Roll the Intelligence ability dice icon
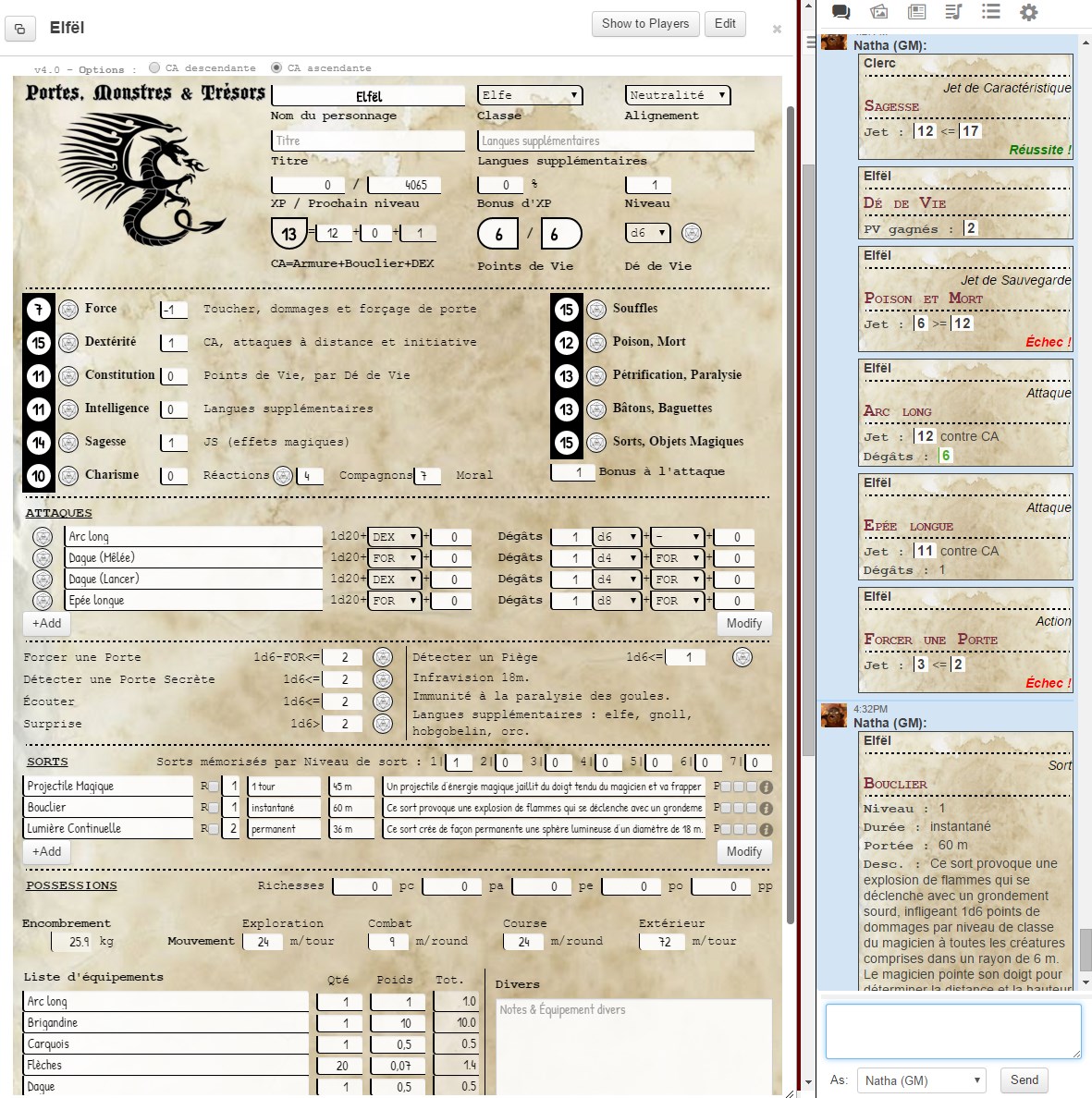This screenshot has width=1092, height=1098. click(67, 409)
